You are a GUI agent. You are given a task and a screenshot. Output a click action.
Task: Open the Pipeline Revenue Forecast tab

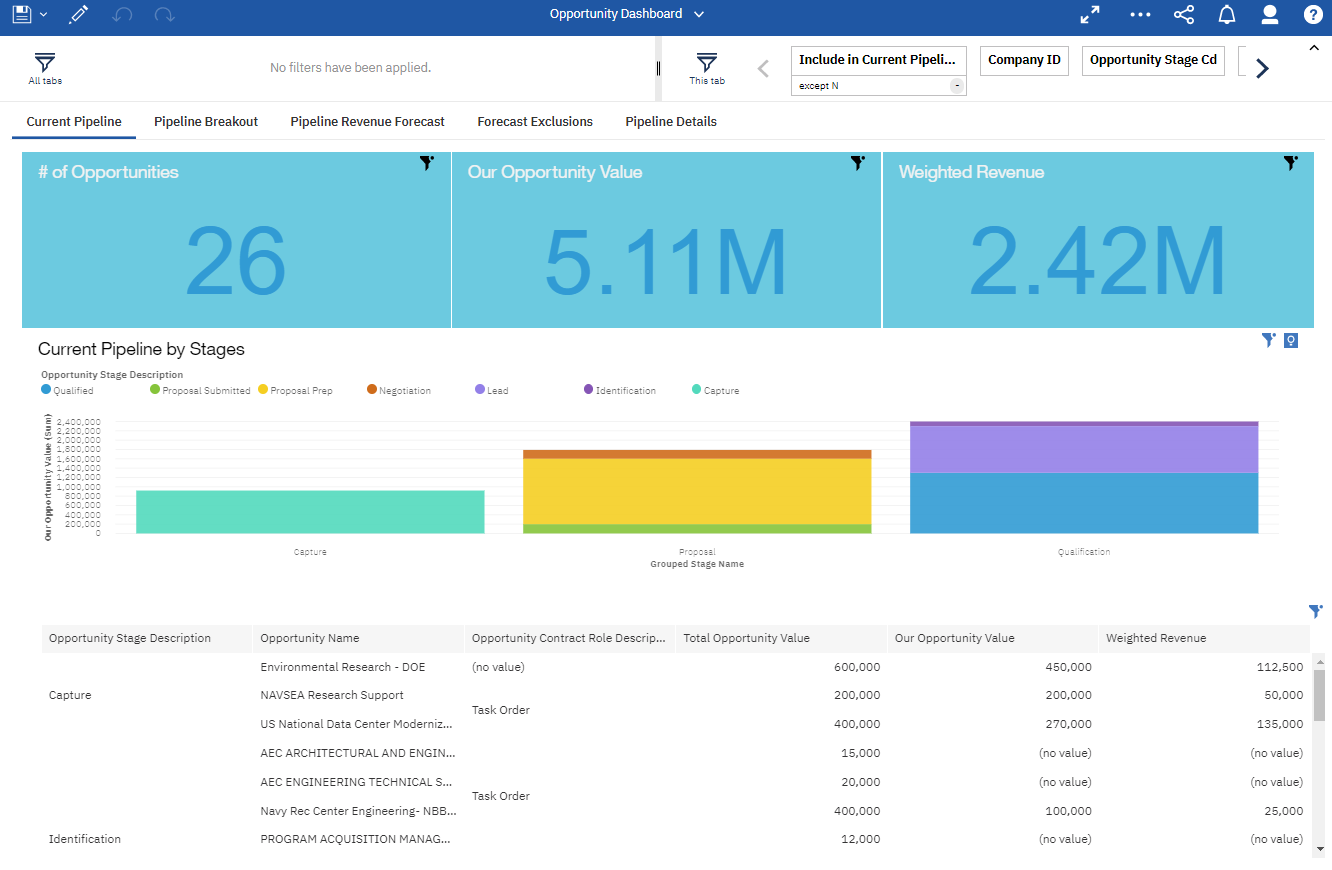367,122
